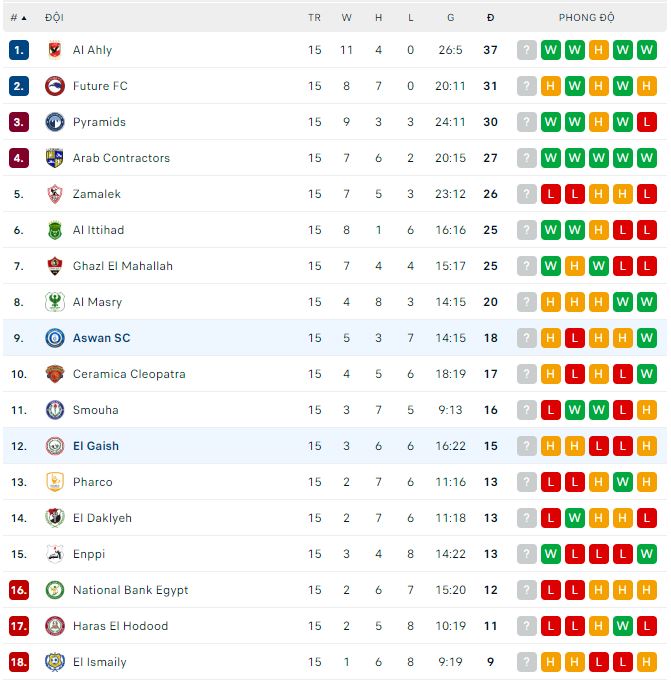Click the Al Ahly club crest

click(54, 50)
